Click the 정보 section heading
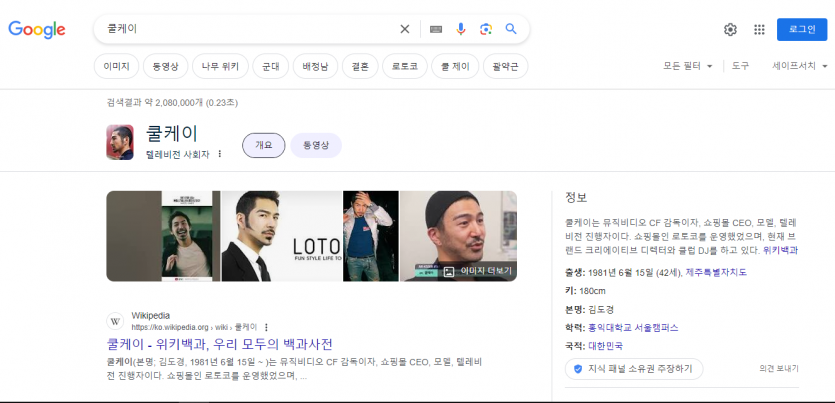The width and height of the screenshot is (835, 403). click(x=576, y=198)
